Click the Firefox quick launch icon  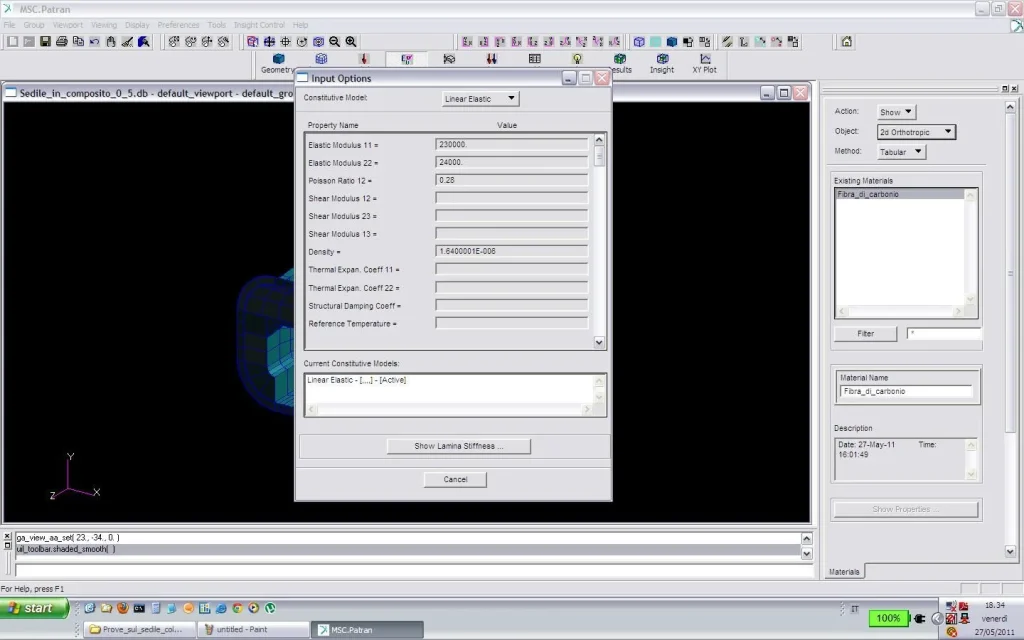[123, 608]
